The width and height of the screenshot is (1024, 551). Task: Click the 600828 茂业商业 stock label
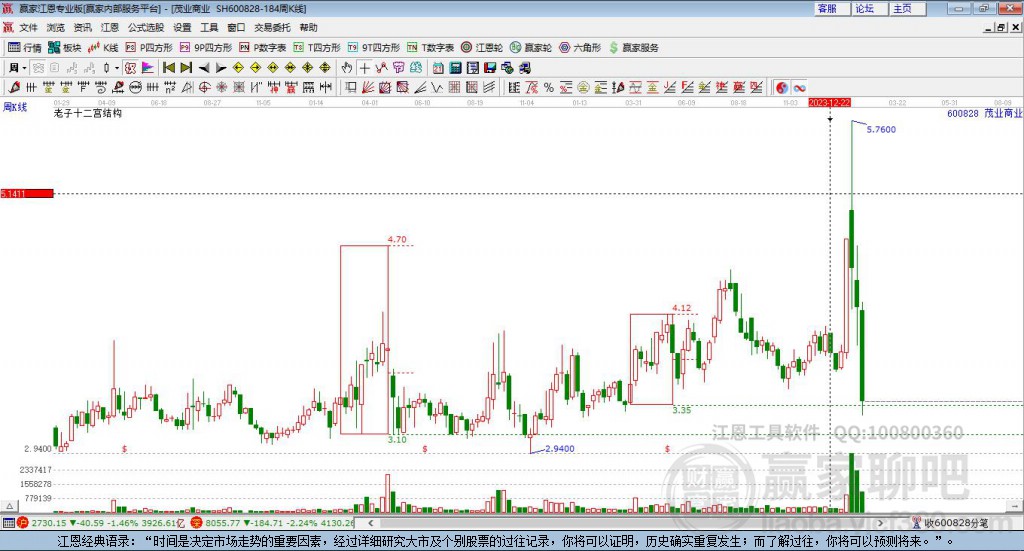984,114
